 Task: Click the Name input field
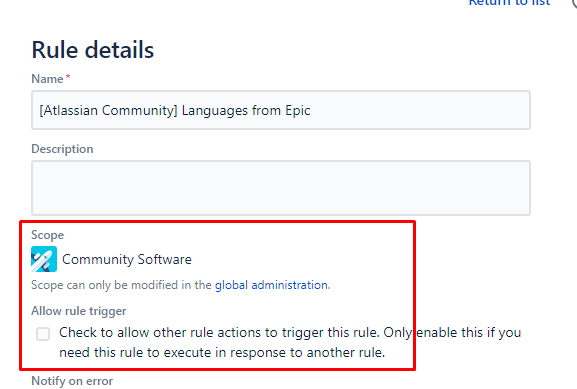(x=281, y=110)
